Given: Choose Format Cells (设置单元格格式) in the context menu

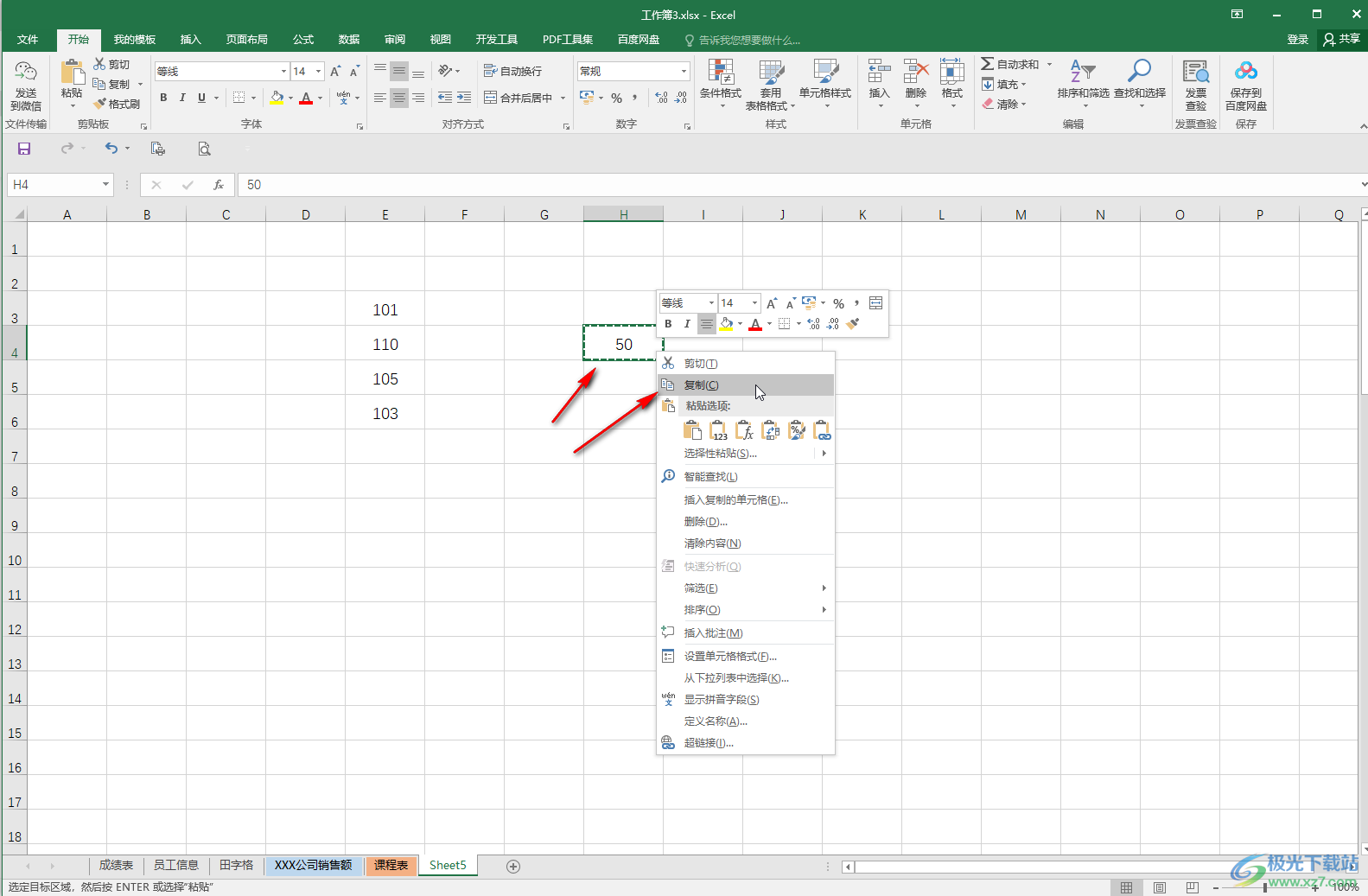Looking at the screenshot, I should tap(746, 657).
